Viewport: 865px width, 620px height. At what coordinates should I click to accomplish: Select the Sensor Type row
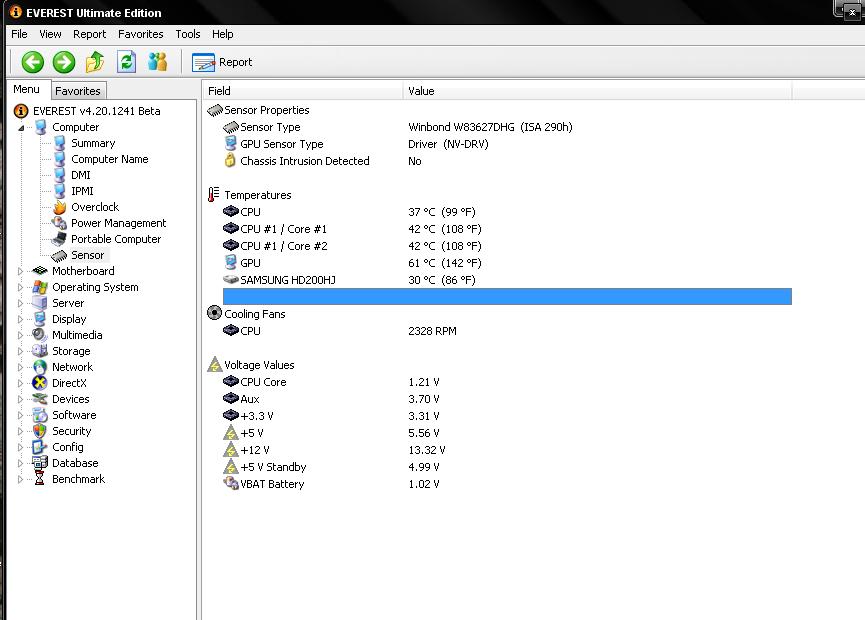click(x=507, y=127)
